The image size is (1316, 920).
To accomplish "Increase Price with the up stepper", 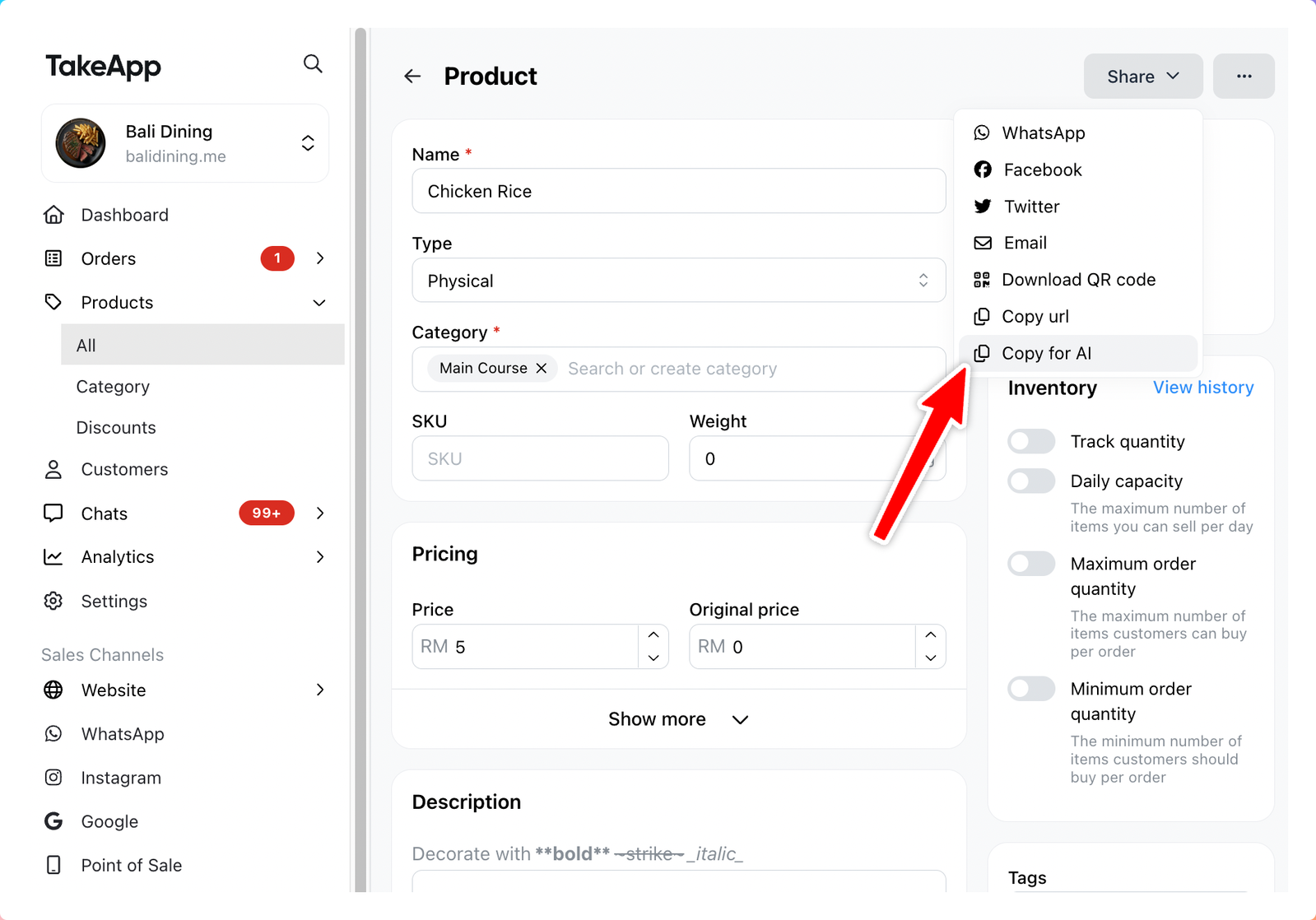I will (653, 635).
